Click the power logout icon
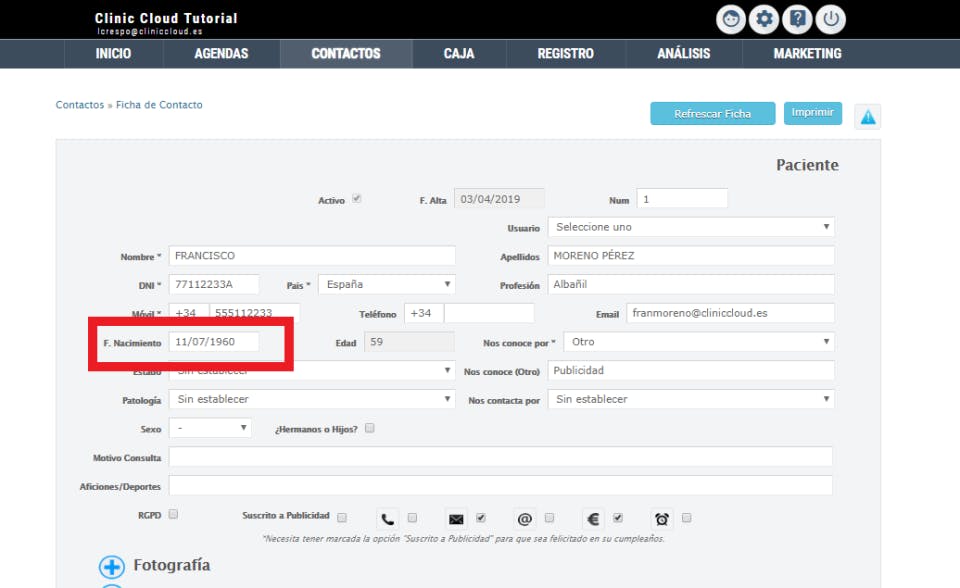The image size is (960, 588). (x=831, y=19)
